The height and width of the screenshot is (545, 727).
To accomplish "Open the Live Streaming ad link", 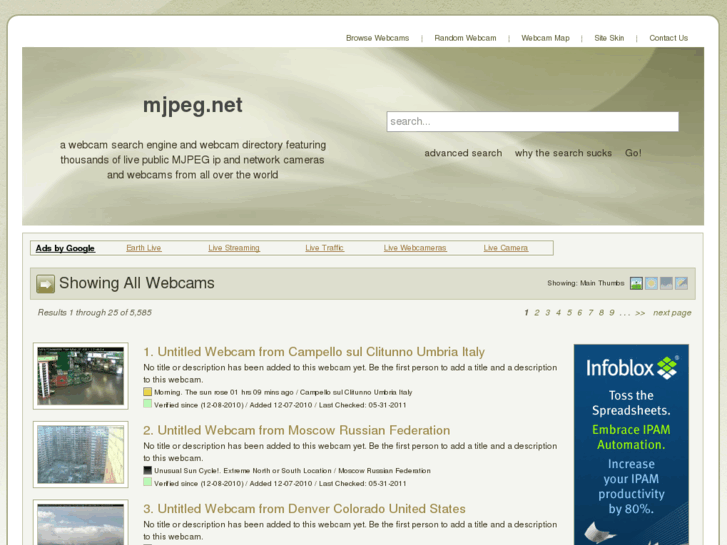I will 234,248.
